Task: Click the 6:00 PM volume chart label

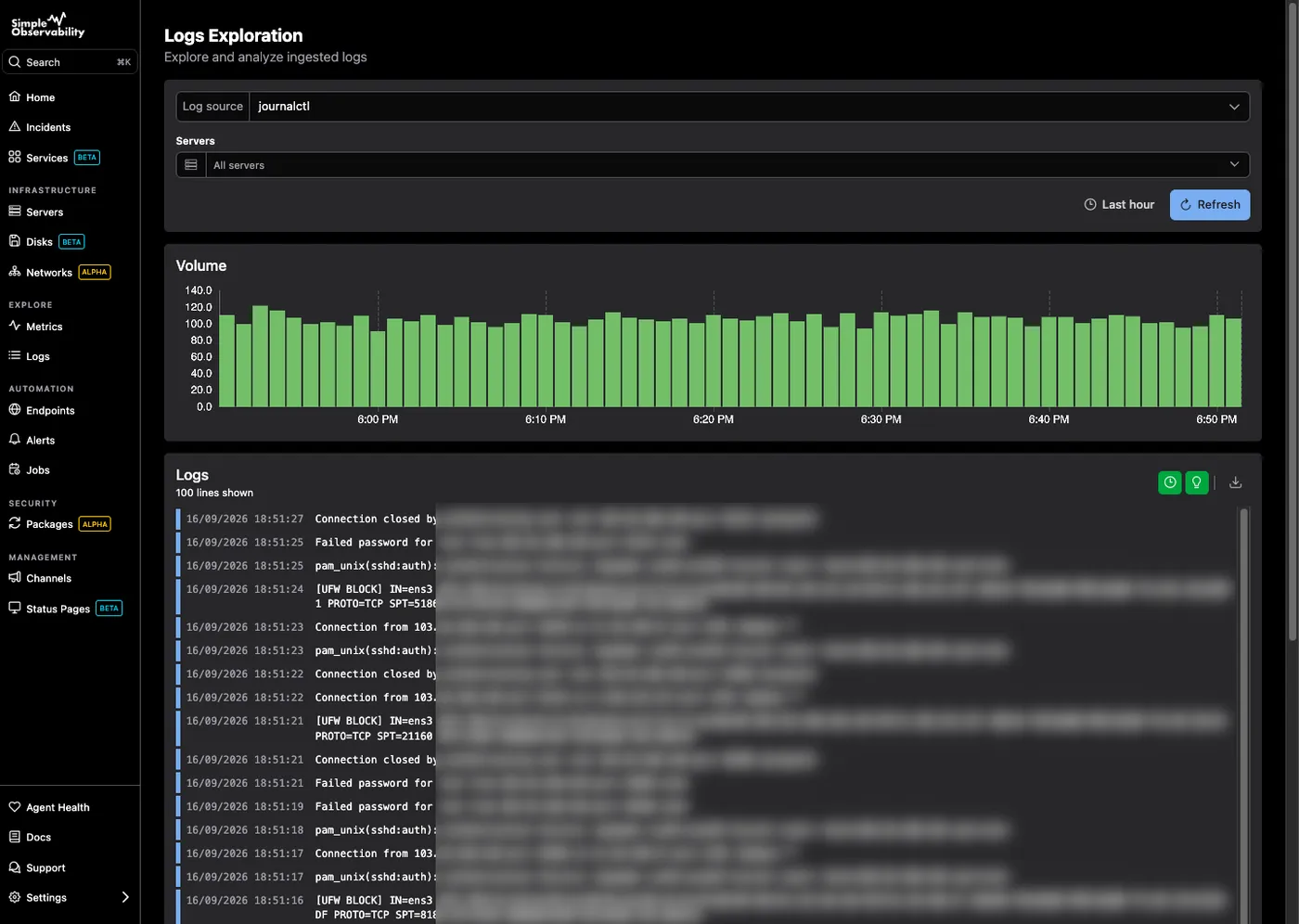Action: [378, 419]
